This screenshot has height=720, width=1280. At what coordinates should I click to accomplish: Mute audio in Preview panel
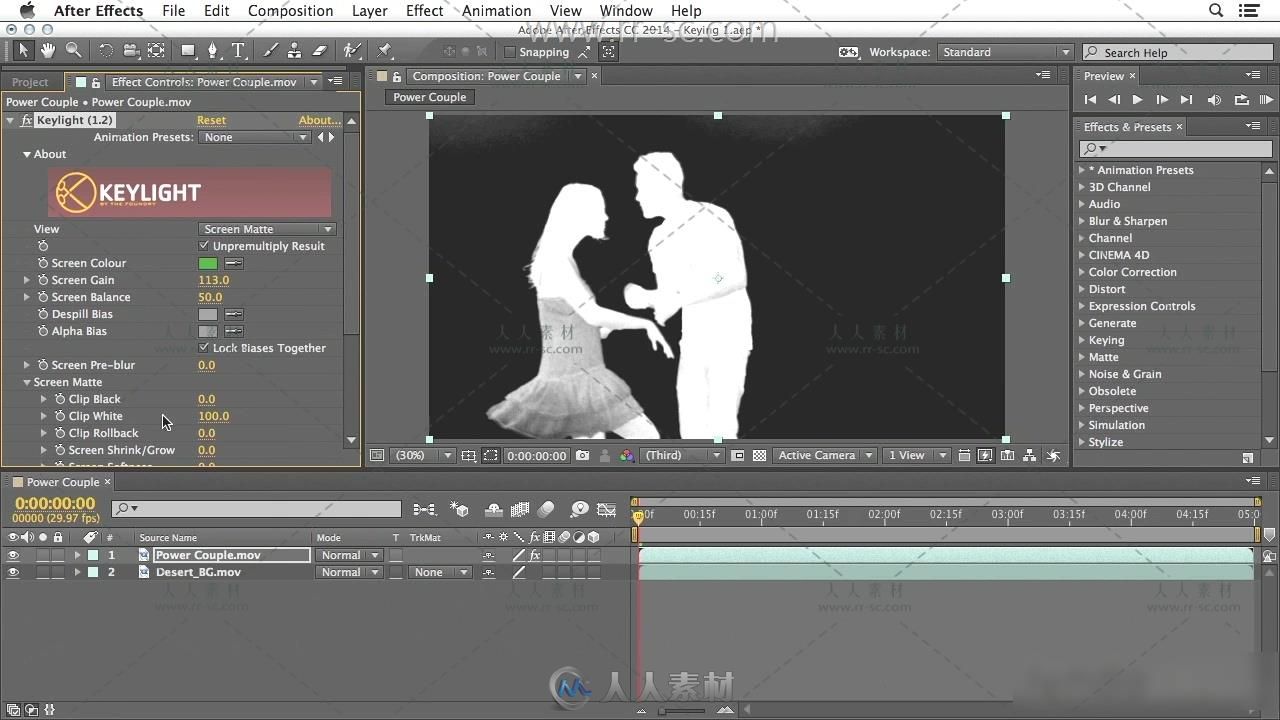(x=1214, y=100)
